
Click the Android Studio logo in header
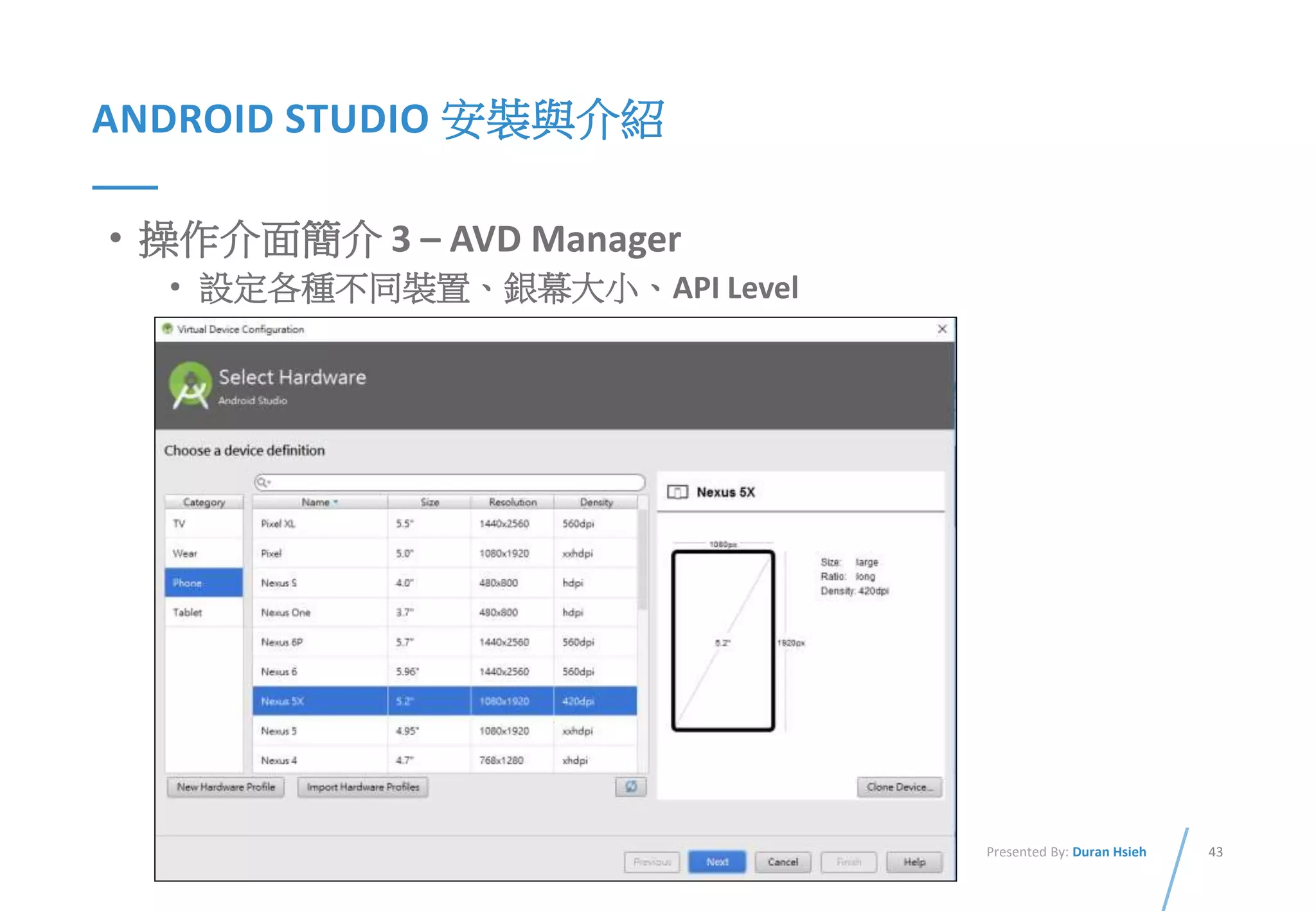190,385
